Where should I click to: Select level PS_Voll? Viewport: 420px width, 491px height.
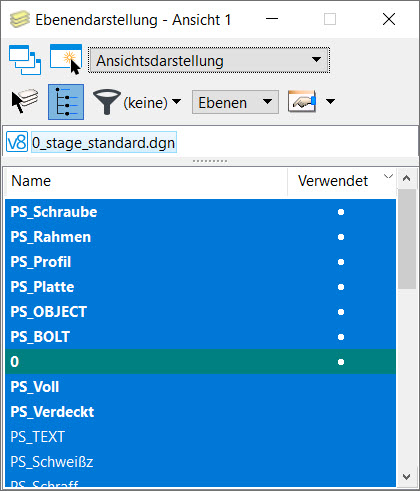tap(200, 387)
